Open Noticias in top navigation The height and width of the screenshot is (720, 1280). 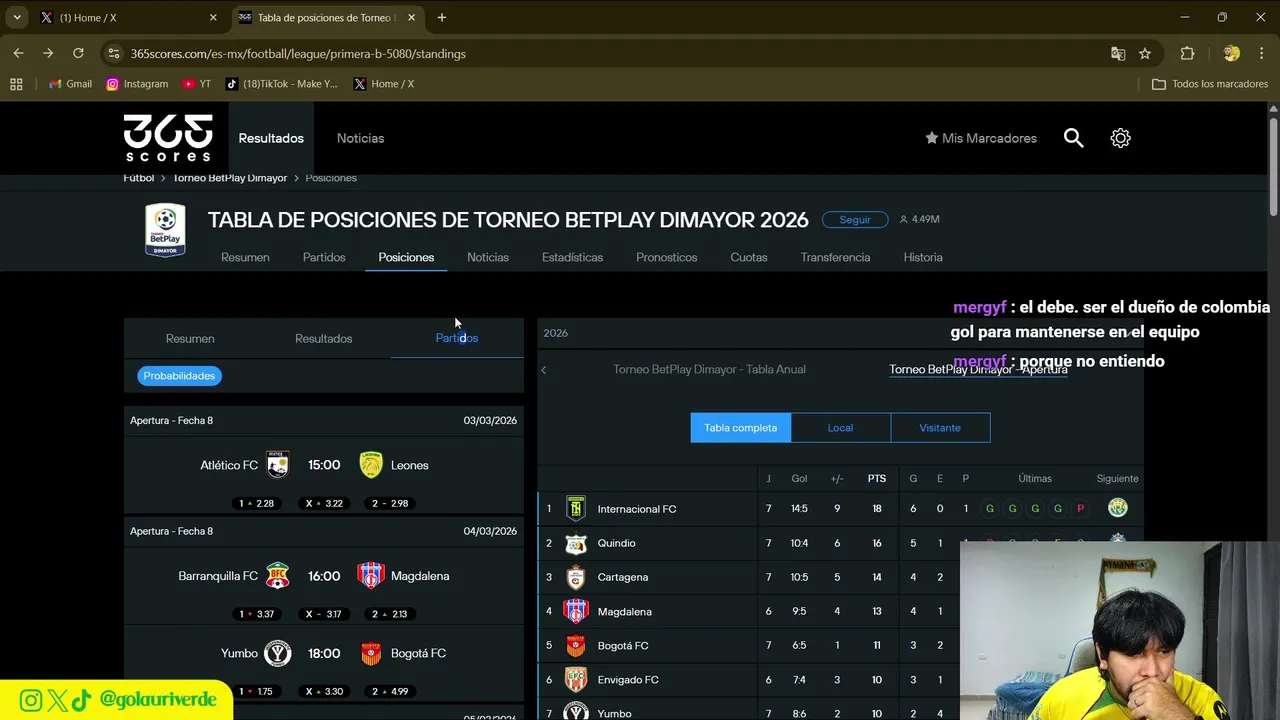[x=360, y=138]
